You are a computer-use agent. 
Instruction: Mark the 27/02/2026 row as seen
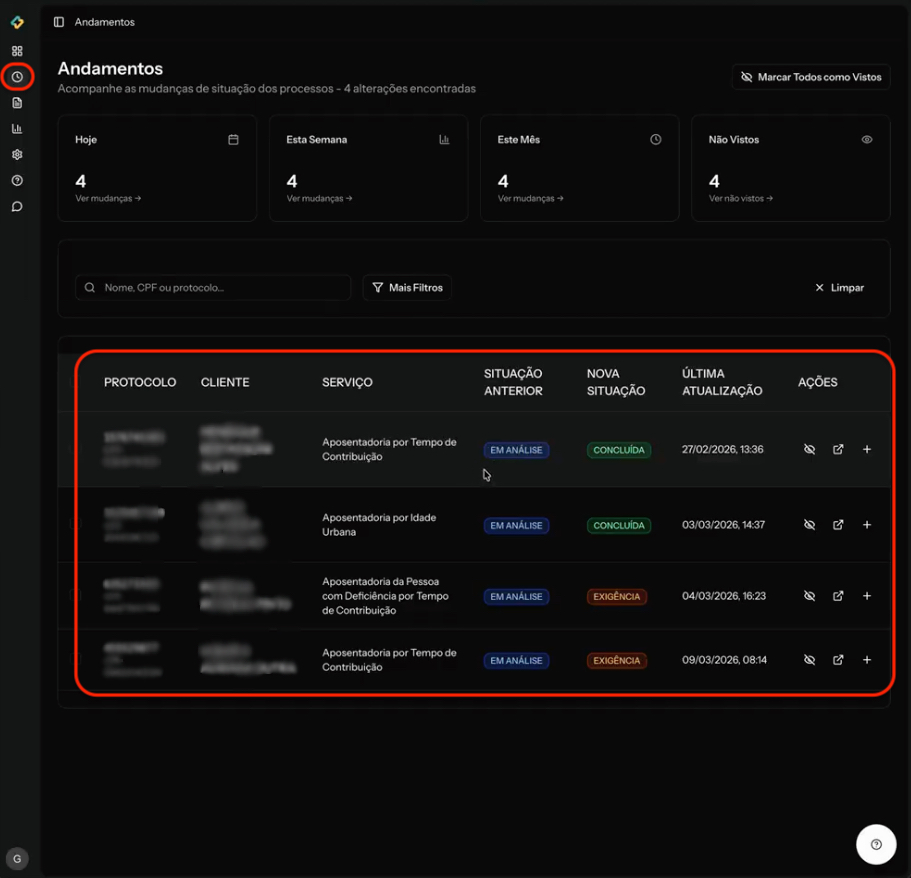[x=810, y=450]
